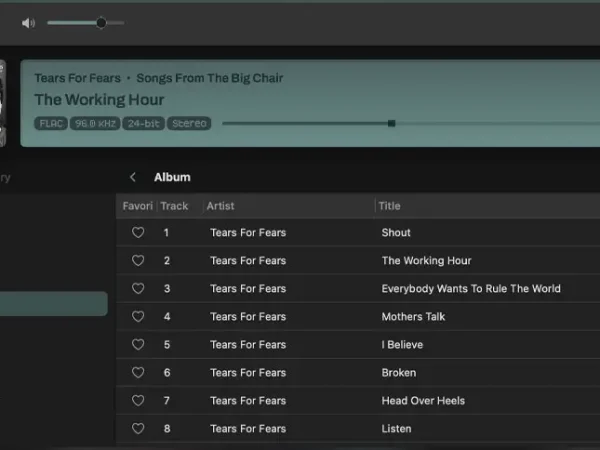The image size is (600, 450).
Task: Click the artist cell in the Listen row
Action: tap(248, 429)
